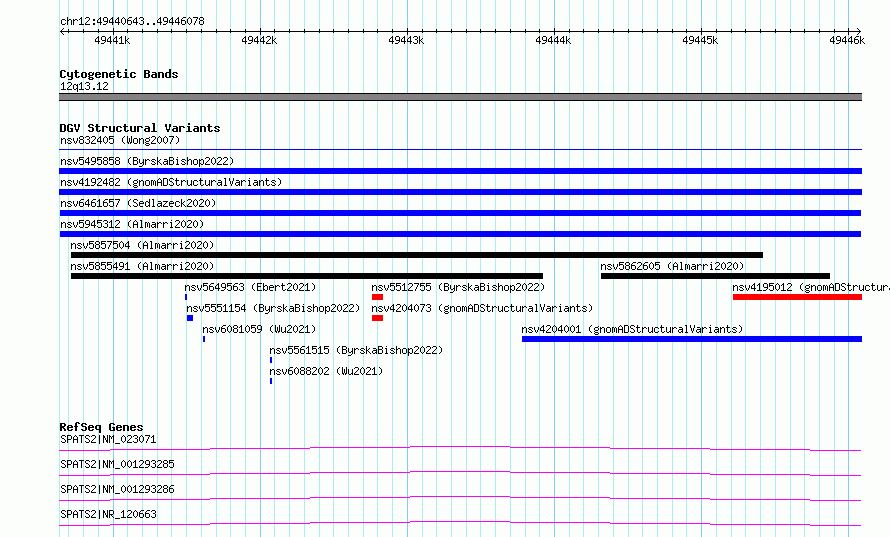Select the nsv5945312 (Almarri2020) label

(132, 224)
